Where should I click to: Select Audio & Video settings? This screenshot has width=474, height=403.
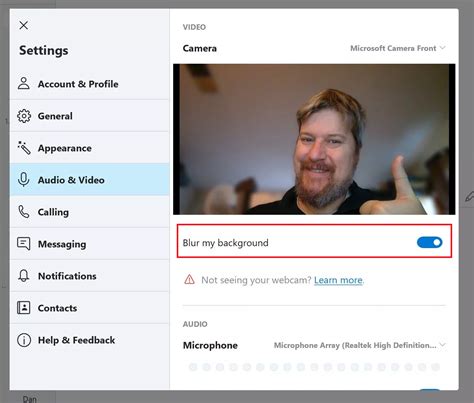coord(90,180)
